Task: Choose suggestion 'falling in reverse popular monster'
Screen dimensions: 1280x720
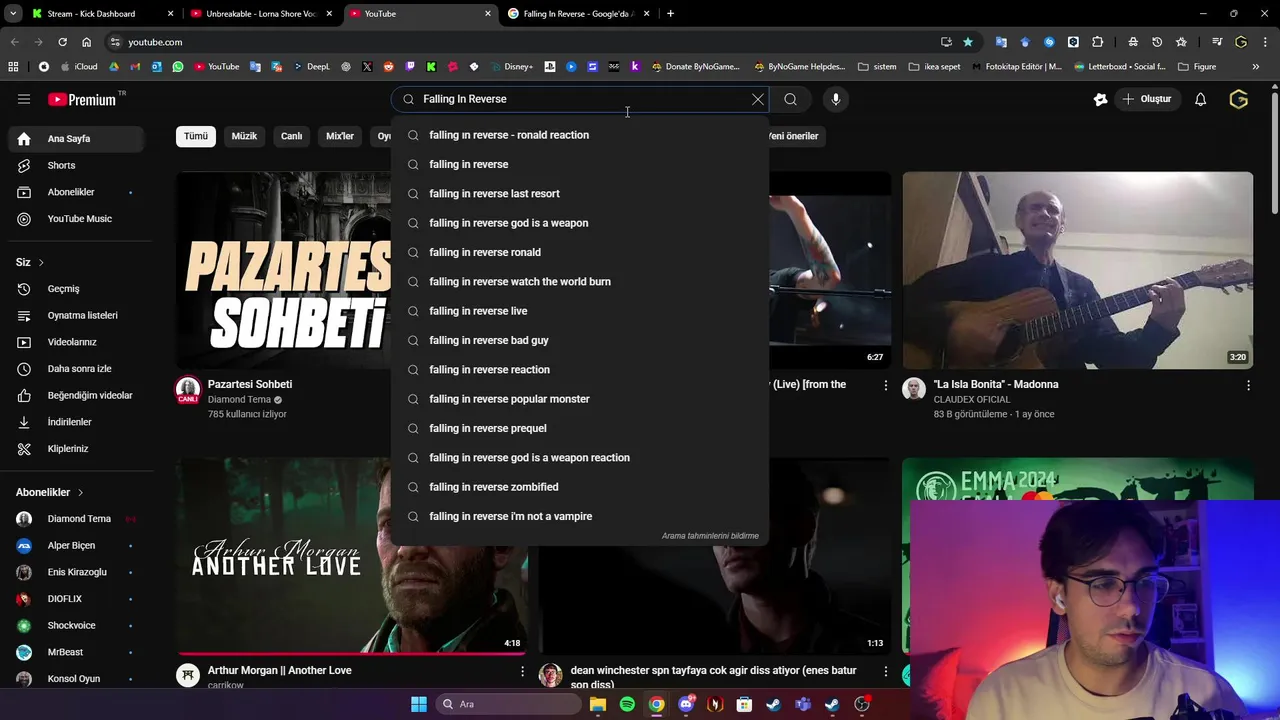Action: pos(580,399)
